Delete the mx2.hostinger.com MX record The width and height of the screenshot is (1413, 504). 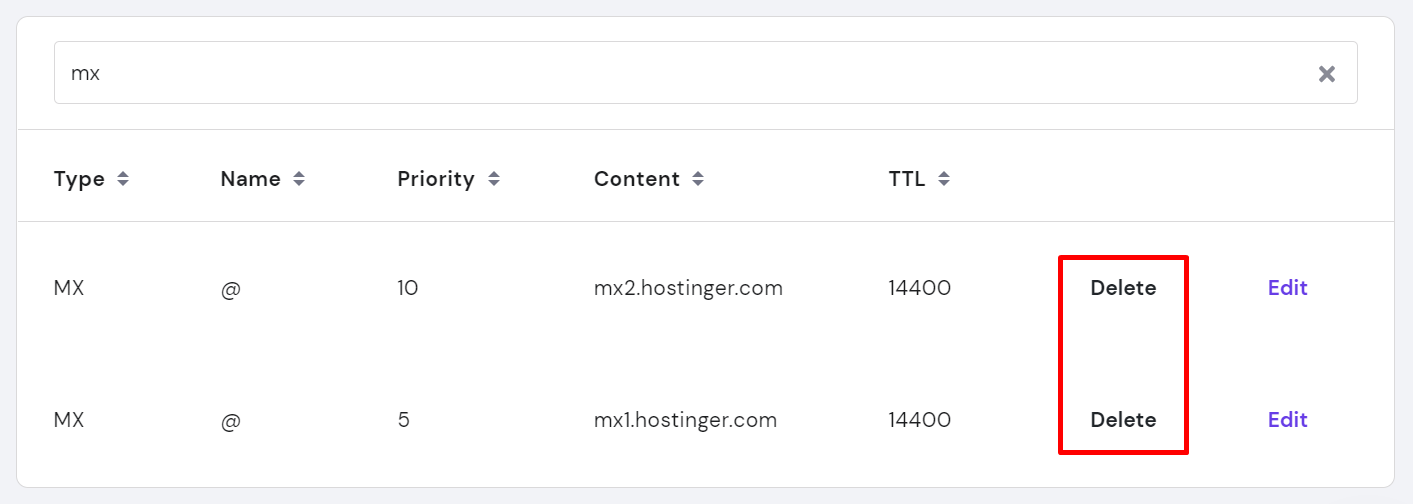point(1123,288)
